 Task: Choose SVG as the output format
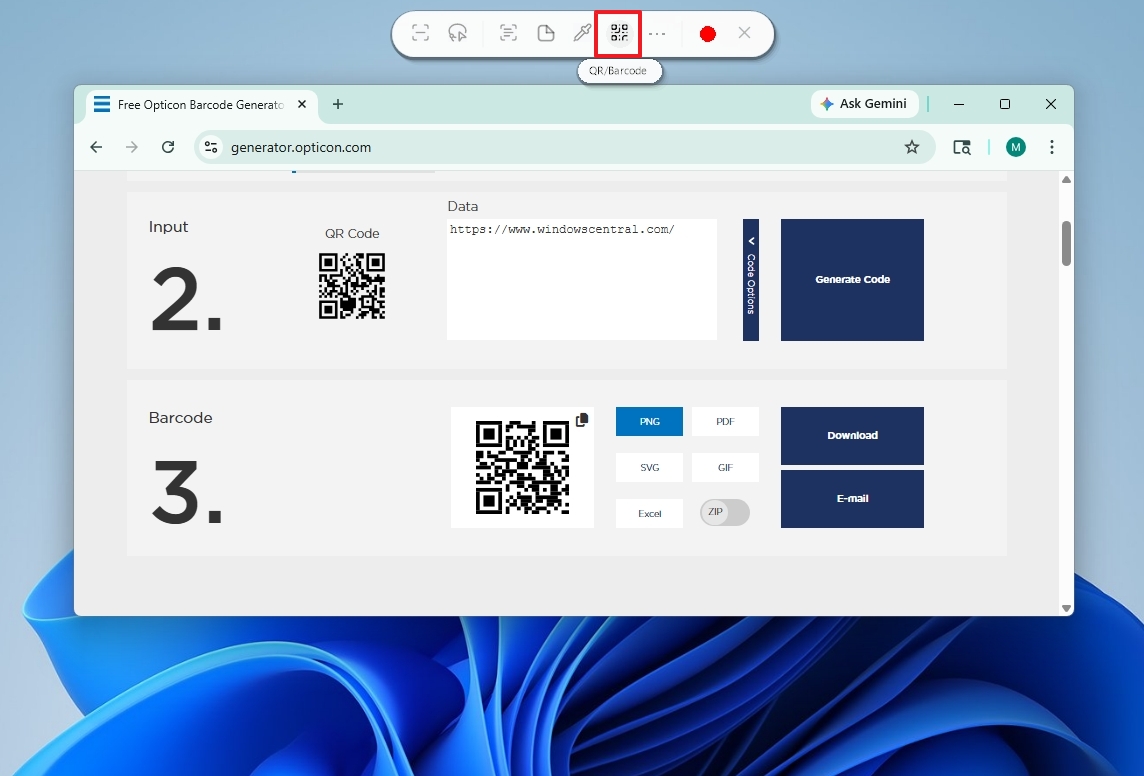coord(649,468)
